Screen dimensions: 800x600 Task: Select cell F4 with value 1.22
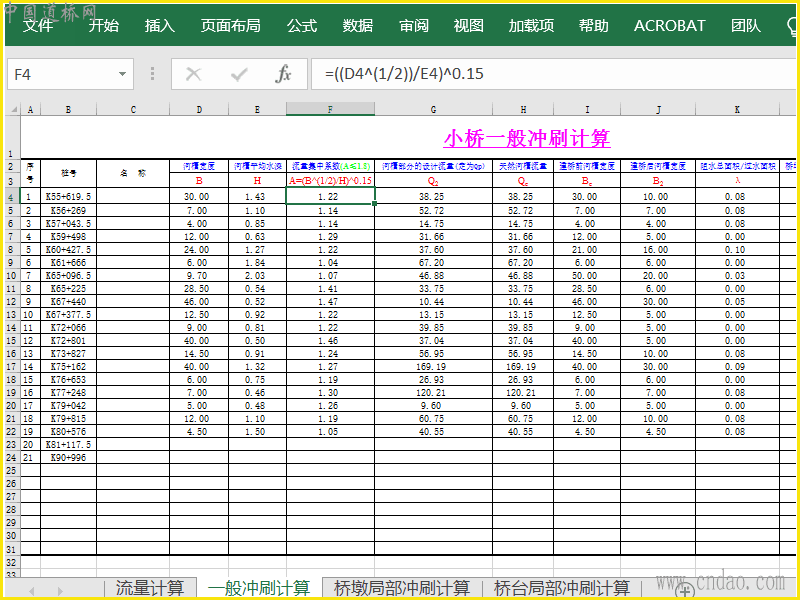click(330, 196)
